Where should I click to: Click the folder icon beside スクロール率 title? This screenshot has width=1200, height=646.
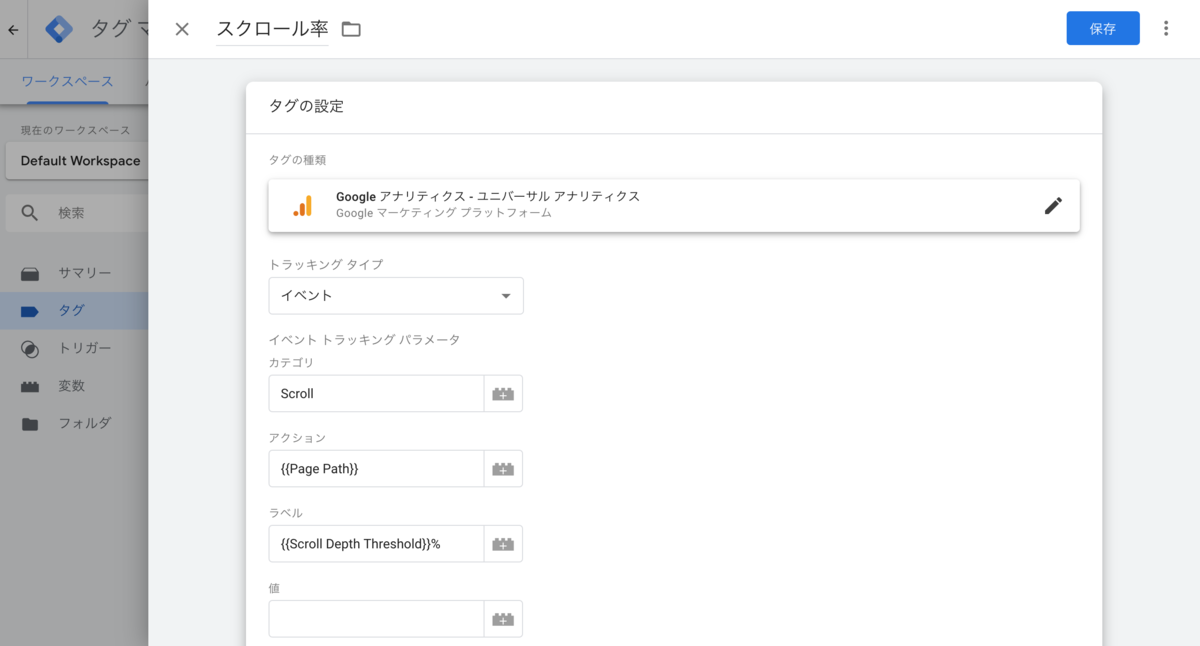pos(350,29)
